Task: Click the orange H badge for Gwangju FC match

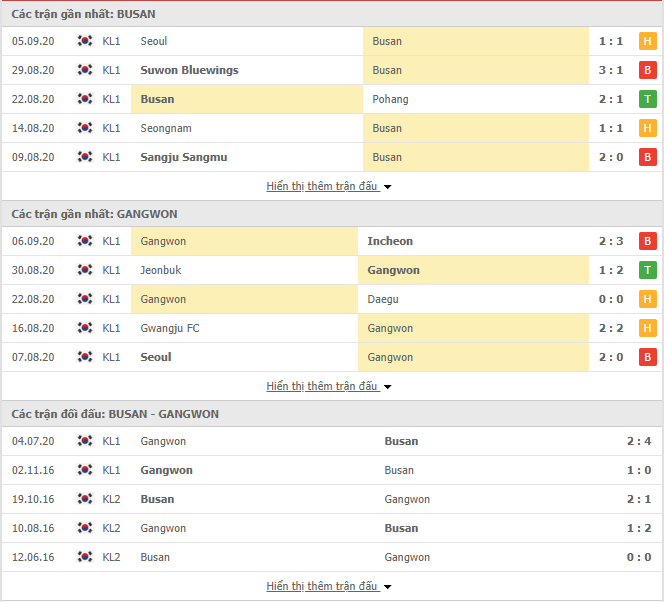Action: tap(647, 329)
